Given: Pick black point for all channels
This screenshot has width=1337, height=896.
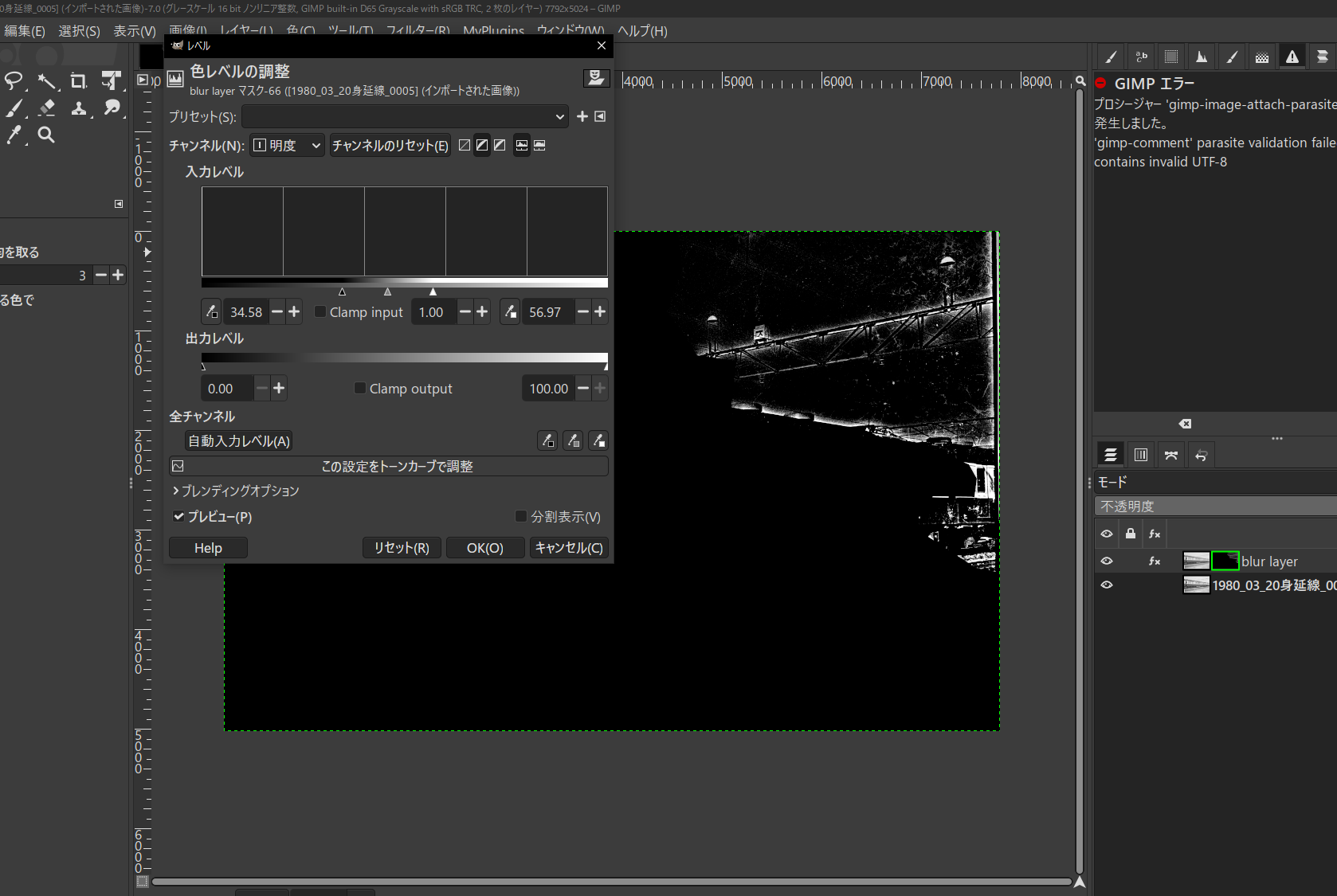Looking at the screenshot, I should coord(547,440).
